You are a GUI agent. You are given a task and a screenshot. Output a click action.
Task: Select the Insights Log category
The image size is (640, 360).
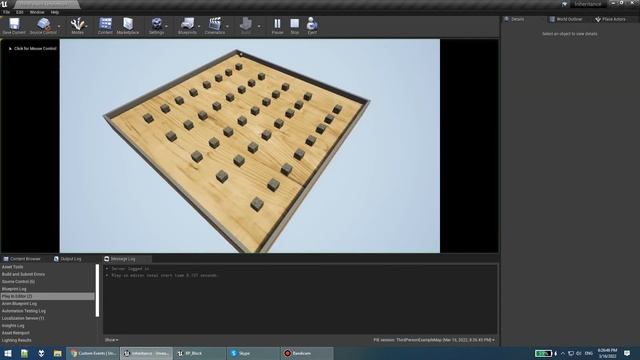click(x=47, y=326)
